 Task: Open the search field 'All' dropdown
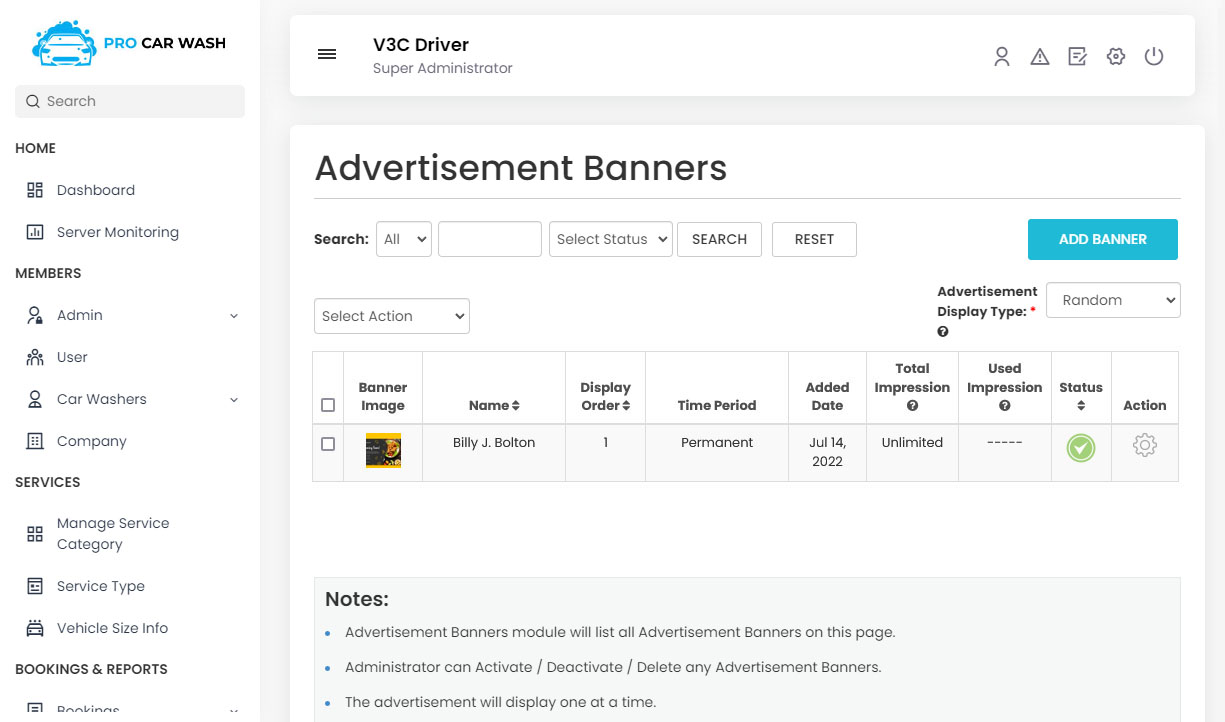[404, 239]
